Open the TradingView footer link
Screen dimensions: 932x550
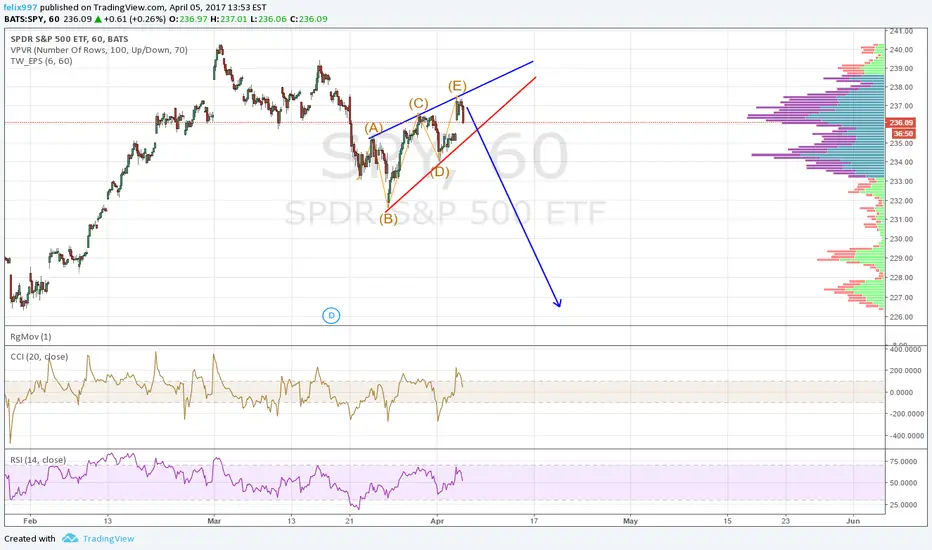pos(108,539)
